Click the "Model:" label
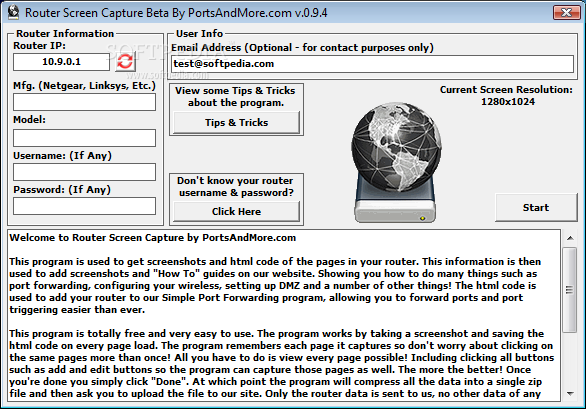The image size is (586, 409). click(29, 120)
